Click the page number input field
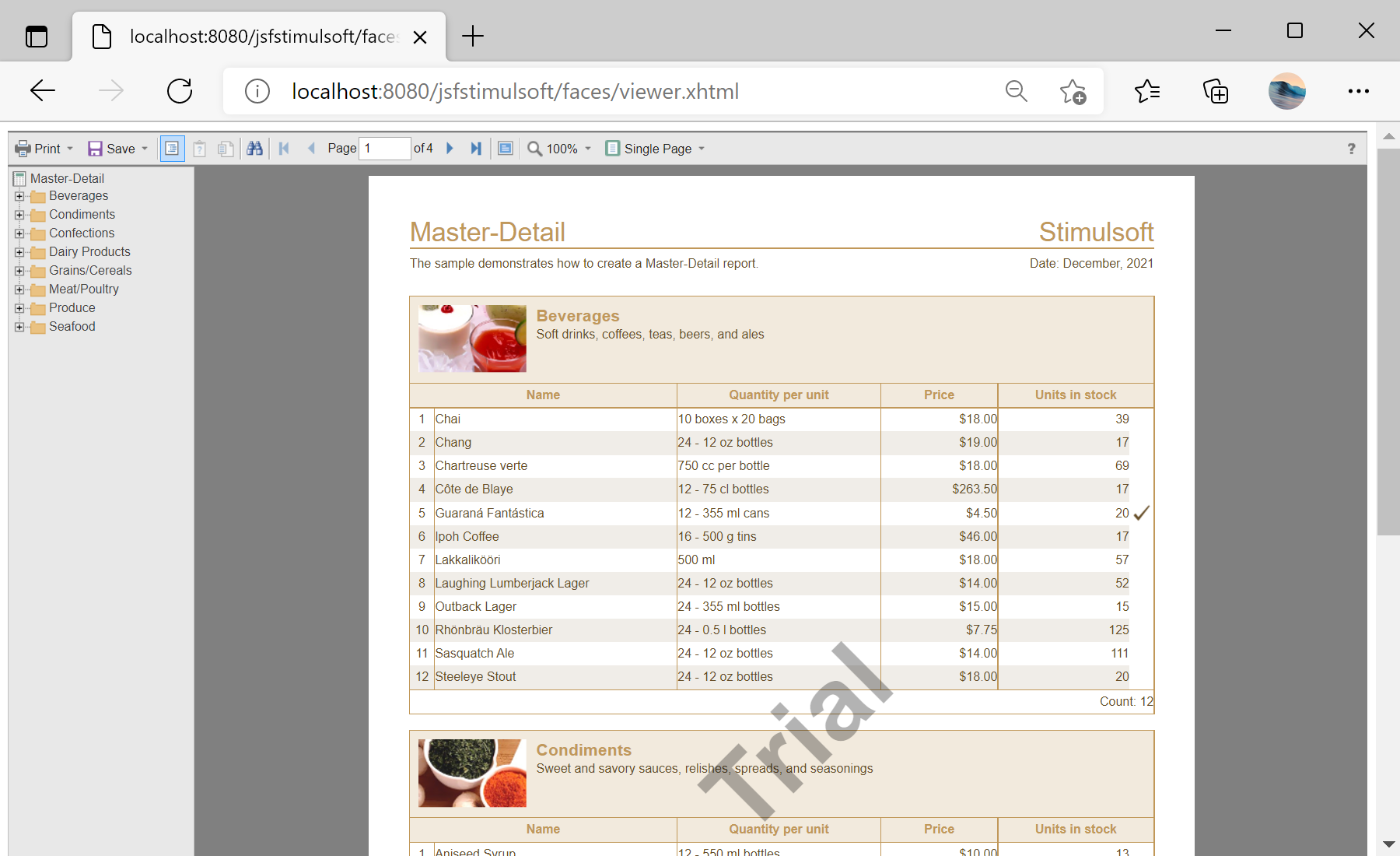This screenshot has height=856, width=1400. coord(384,149)
